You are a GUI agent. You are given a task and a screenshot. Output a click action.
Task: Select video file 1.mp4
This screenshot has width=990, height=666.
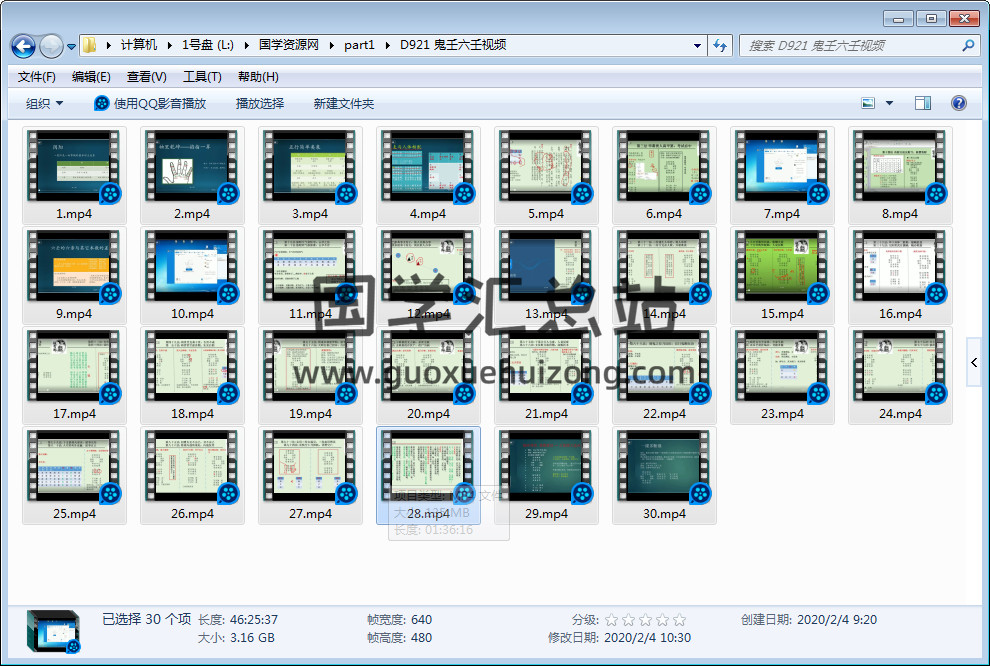[74, 175]
